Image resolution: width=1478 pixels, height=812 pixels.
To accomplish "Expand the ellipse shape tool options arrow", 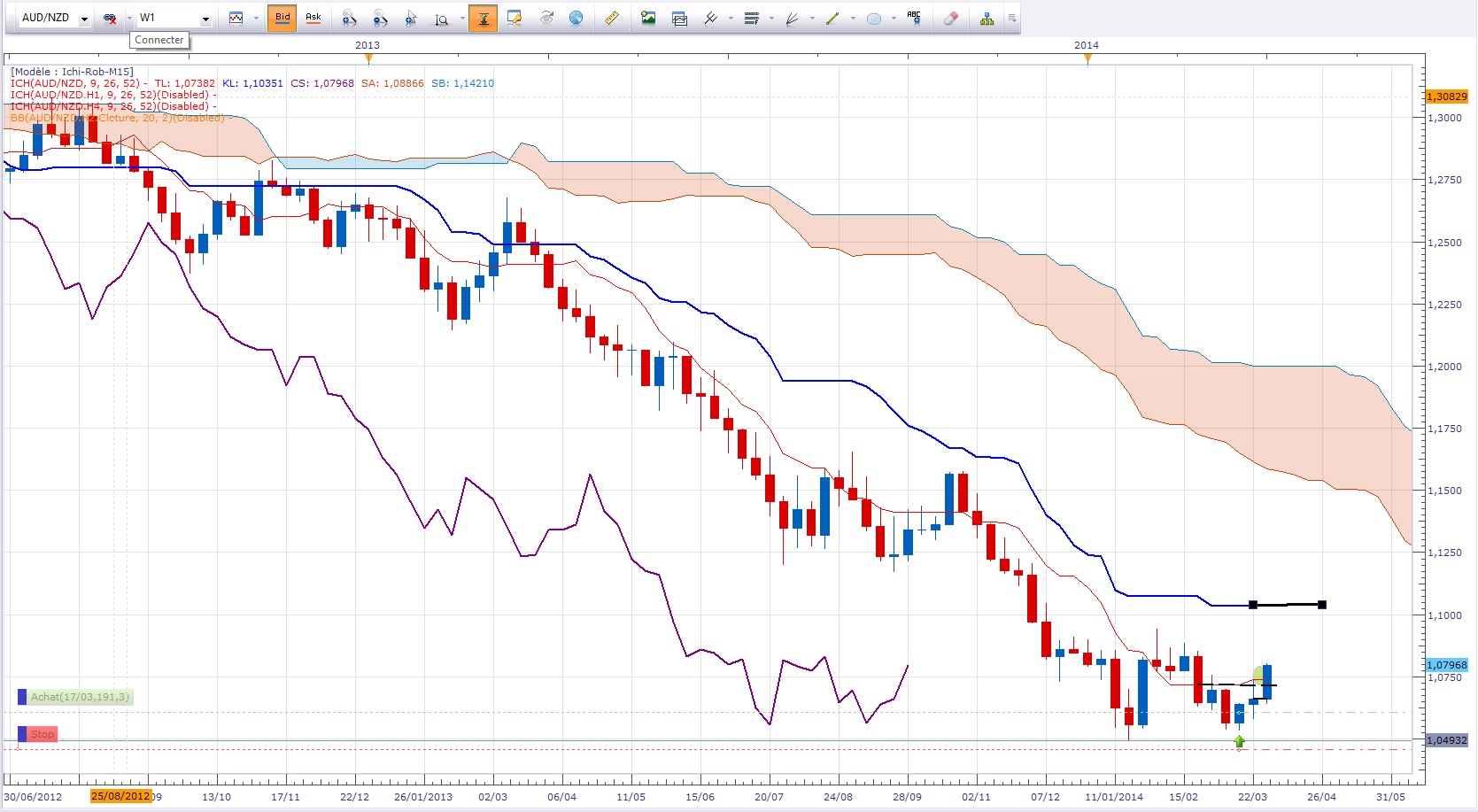I will pyautogui.click(x=894, y=19).
